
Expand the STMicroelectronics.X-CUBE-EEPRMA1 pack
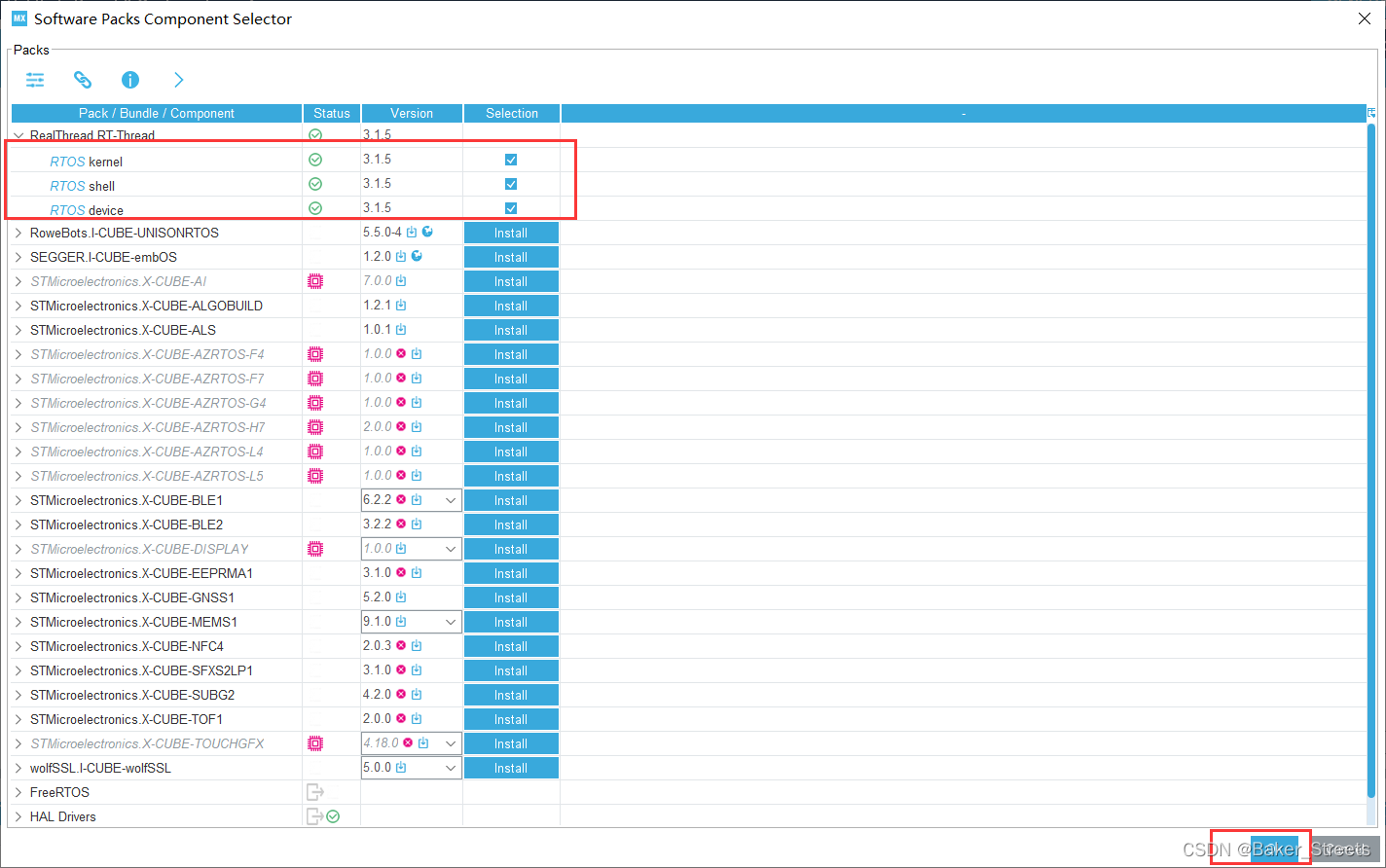pyautogui.click(x=18, y=573)
